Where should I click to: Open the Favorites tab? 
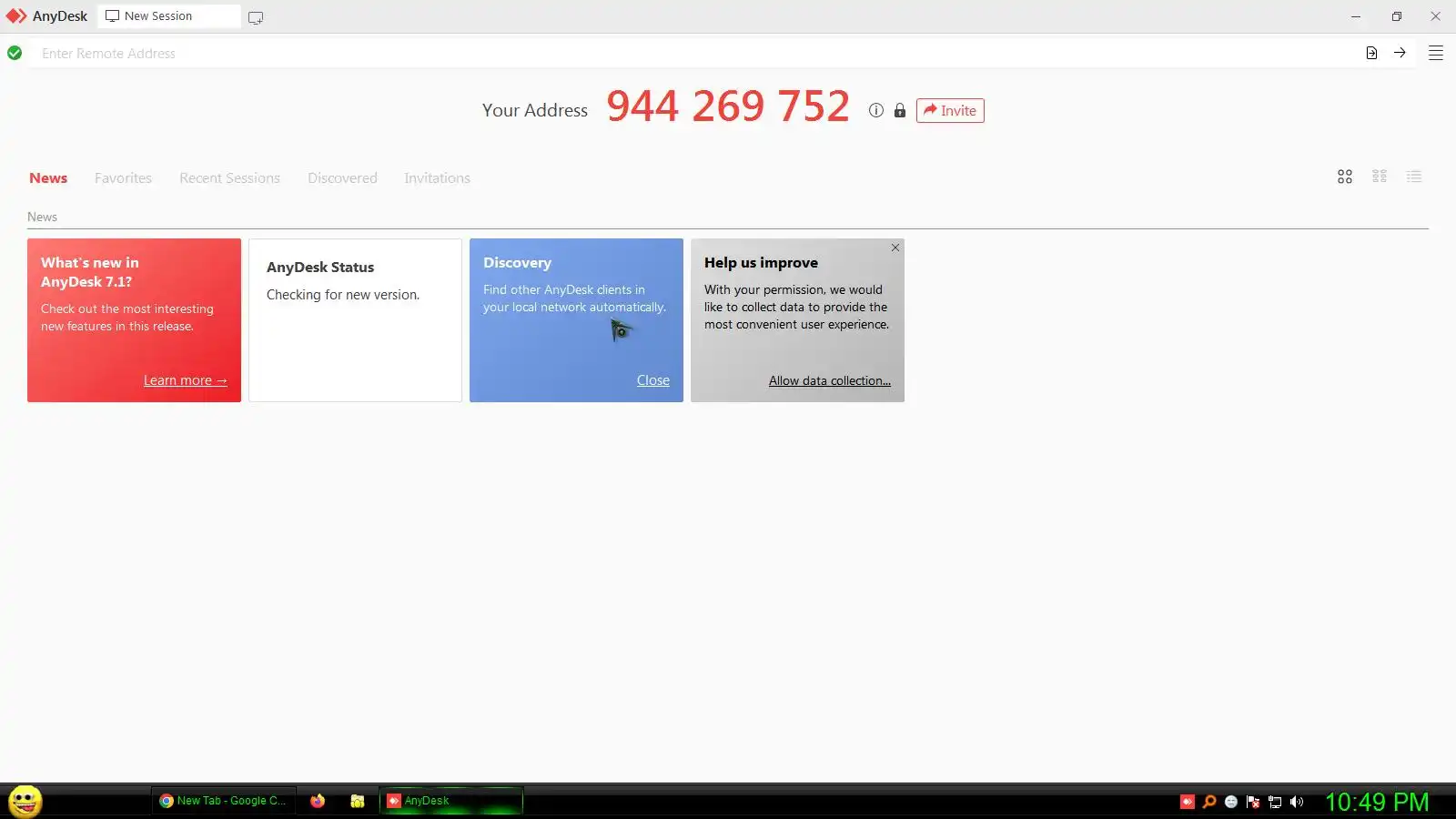(123, 178)
